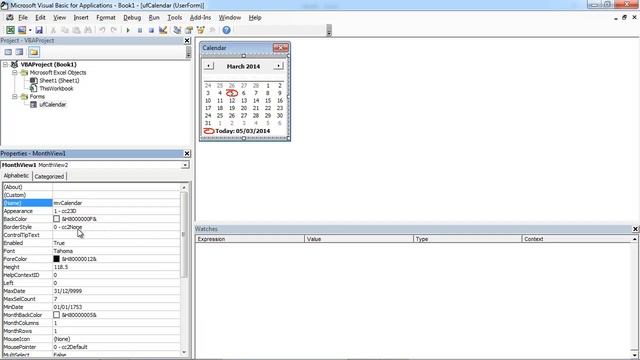Go to previous month on calendar

coord(209,66)
